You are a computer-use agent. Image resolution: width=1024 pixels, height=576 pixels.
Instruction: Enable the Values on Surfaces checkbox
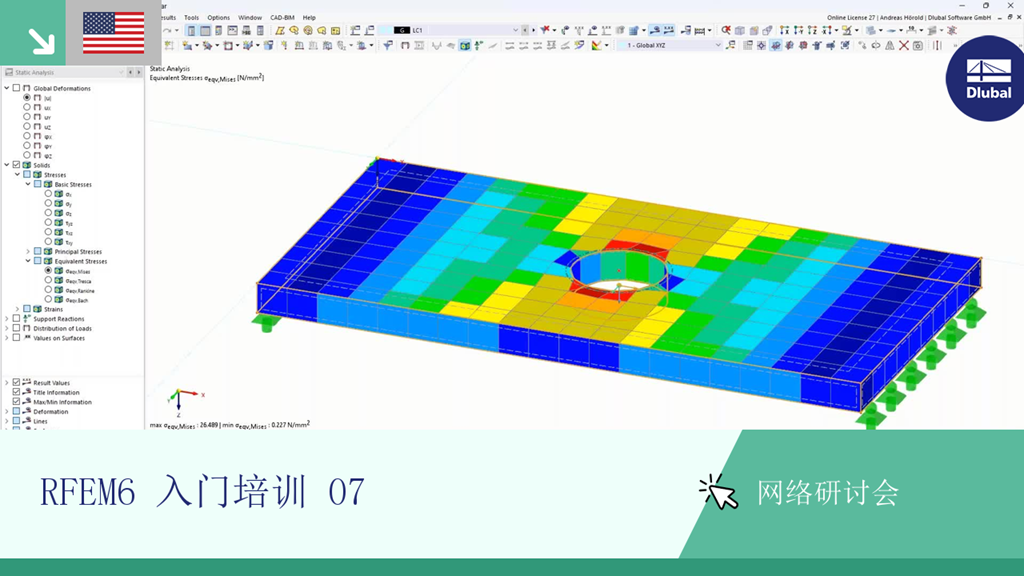pyautogui.click(x=16, y=338)
